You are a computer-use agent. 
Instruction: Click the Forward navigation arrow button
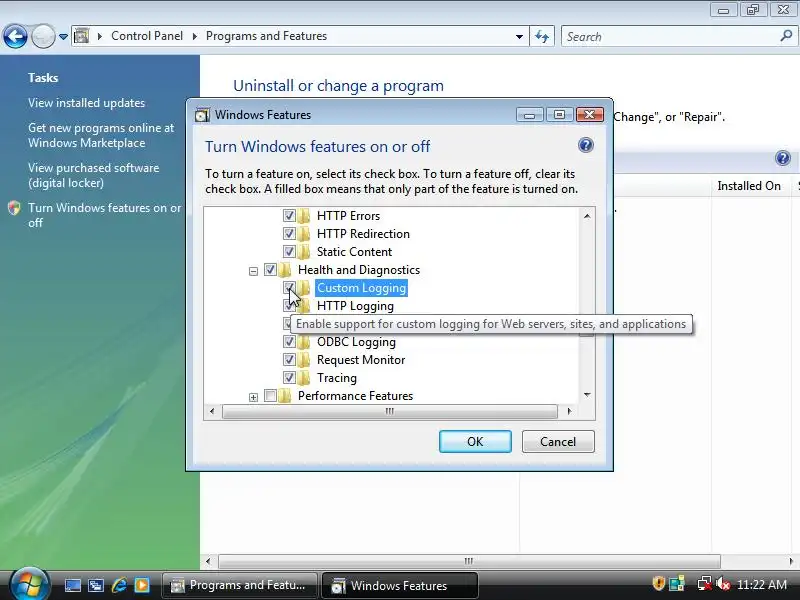pyautogui.click(x=43, y=36)
